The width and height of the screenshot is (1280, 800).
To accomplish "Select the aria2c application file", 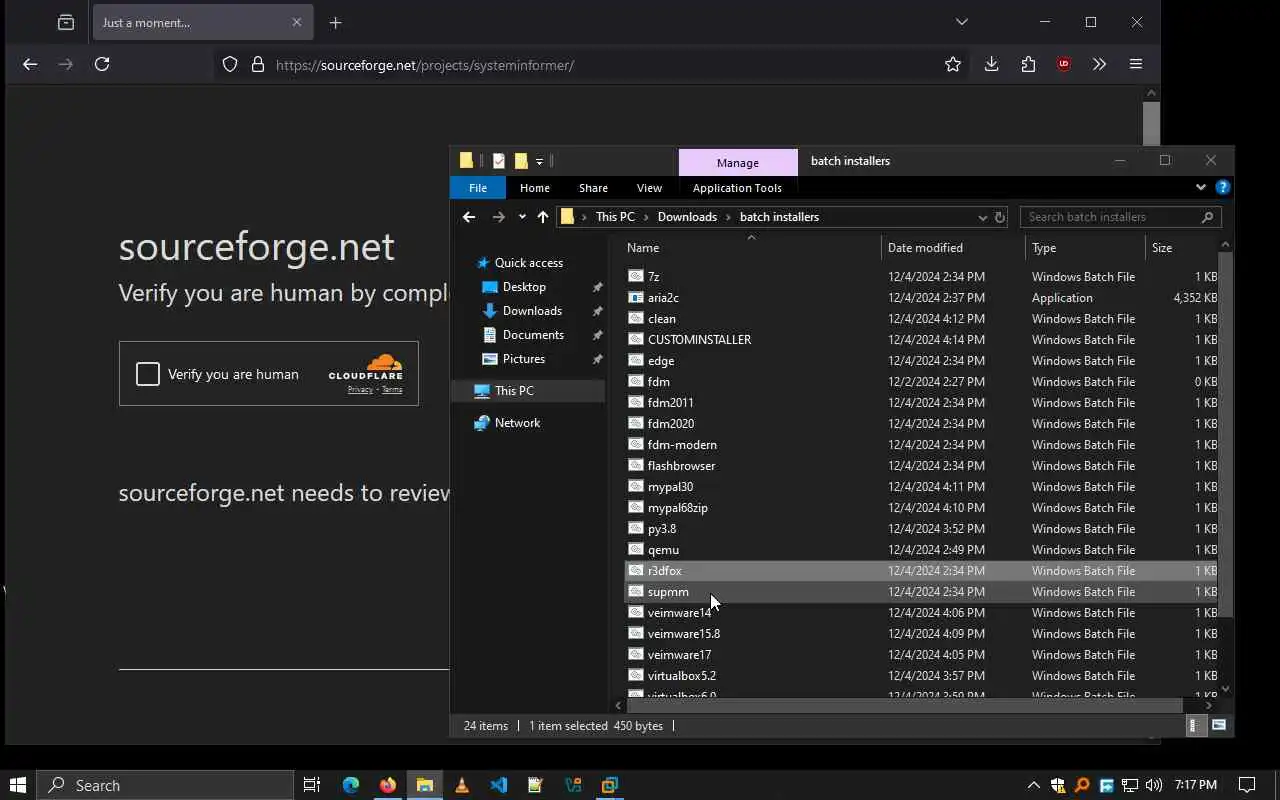I will coord(920,298).
